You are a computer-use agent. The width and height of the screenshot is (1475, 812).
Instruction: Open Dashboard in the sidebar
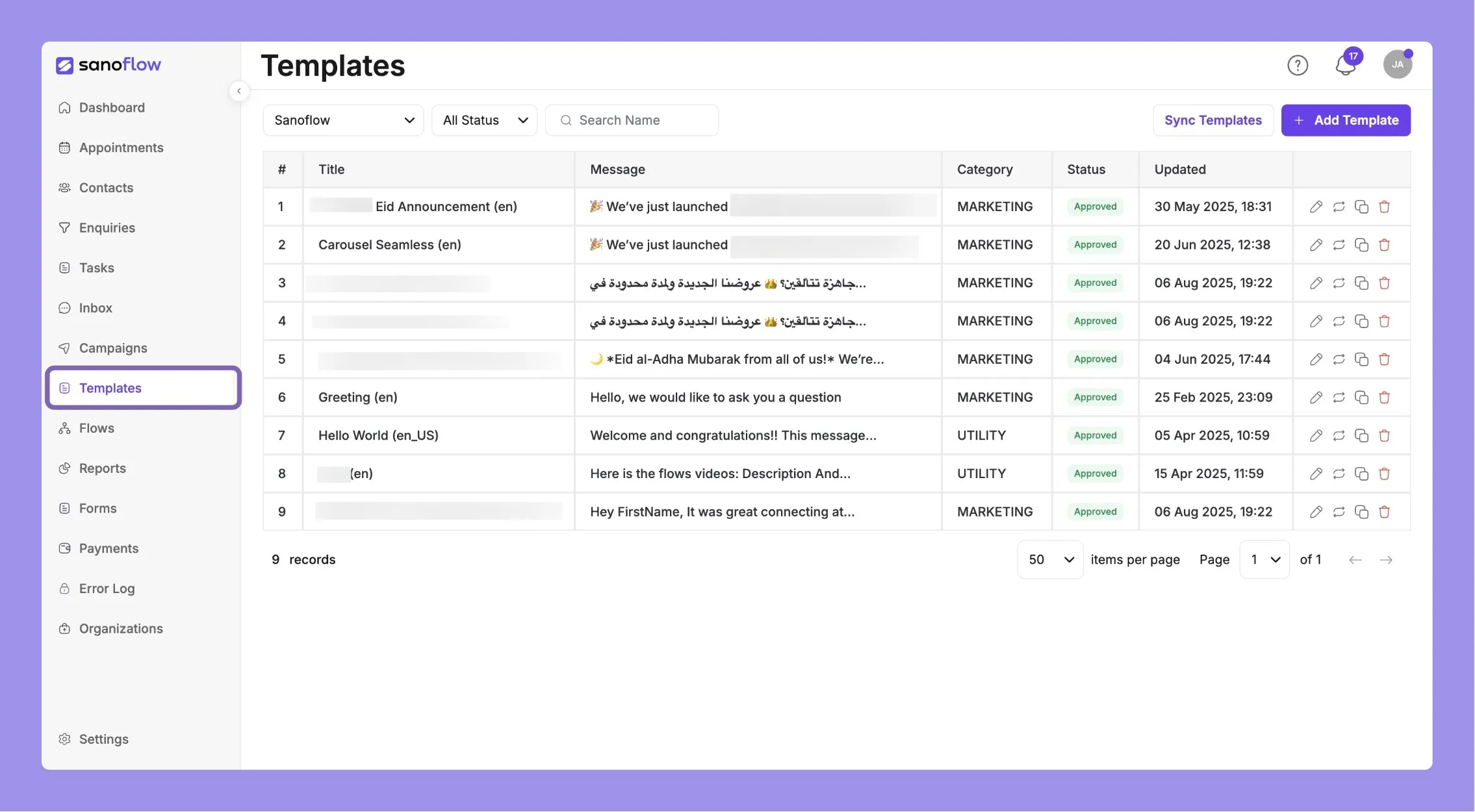click(112, 108)
